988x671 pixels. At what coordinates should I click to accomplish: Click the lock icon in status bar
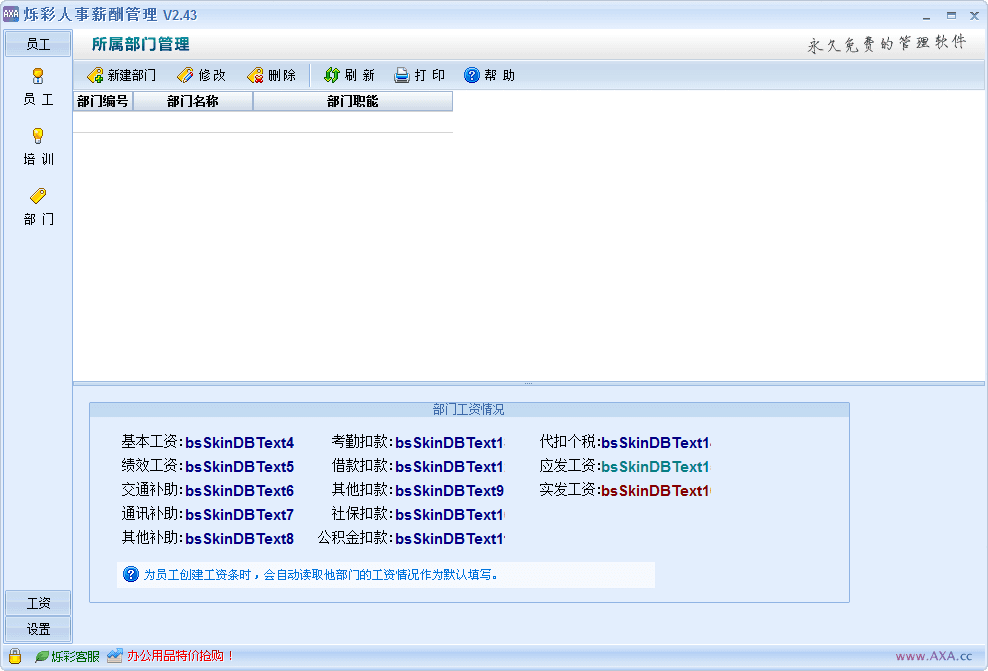[x=15, y=656]
